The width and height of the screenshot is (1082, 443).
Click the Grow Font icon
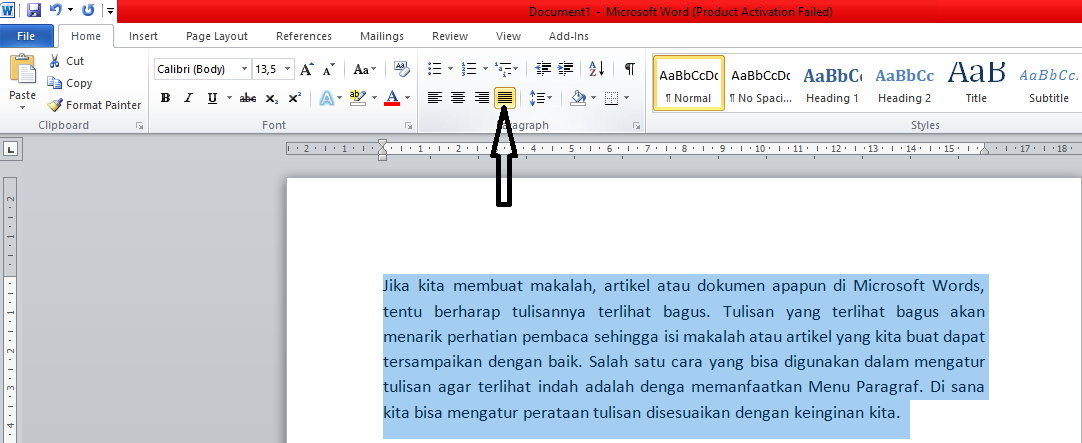point(307,69)
